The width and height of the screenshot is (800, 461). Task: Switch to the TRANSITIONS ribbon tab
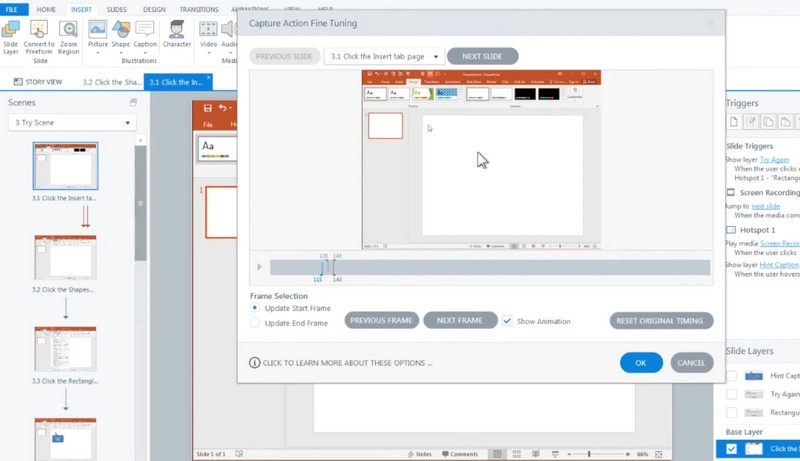point(199,9)
